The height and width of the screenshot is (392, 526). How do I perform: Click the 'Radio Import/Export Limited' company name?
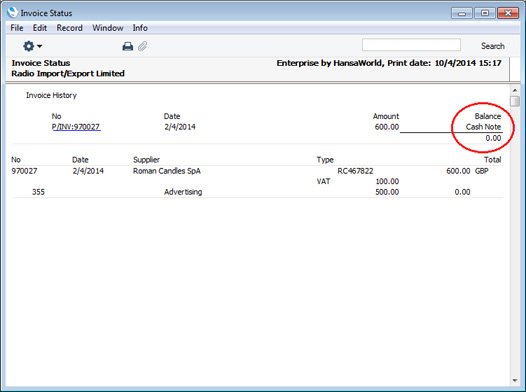[x=68, y=73]
